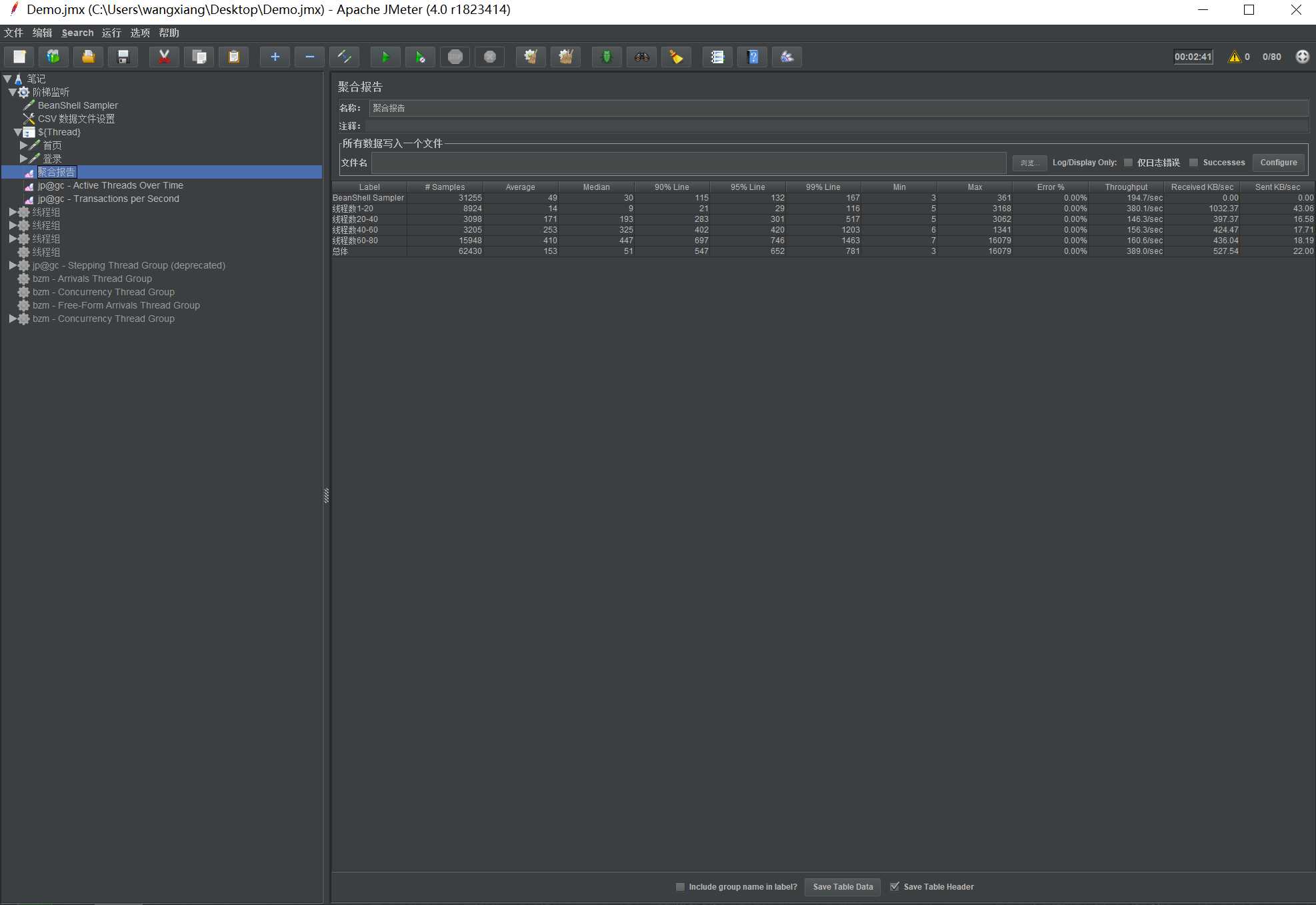Viewport: 1316px width, 905px height.
Task: Sort the table by Throughput column header
Action: (x=1126, y=187)
